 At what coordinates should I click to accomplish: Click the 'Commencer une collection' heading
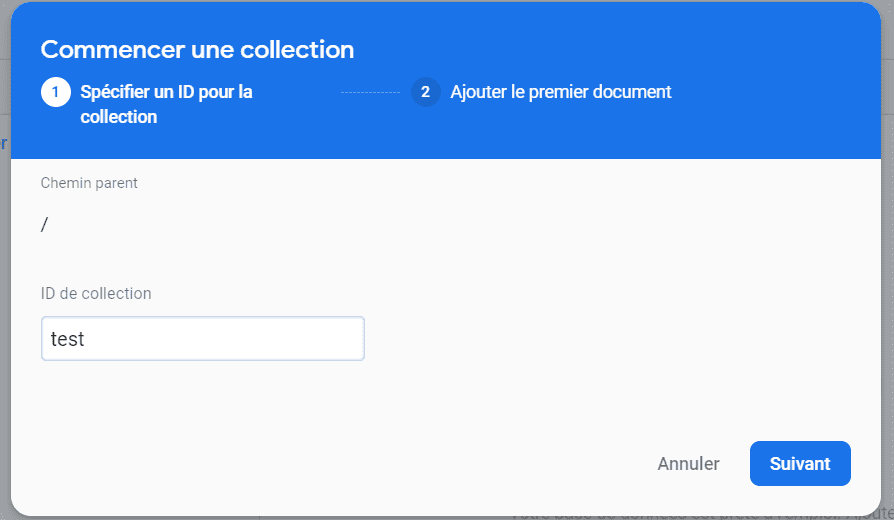pos(197,50)
